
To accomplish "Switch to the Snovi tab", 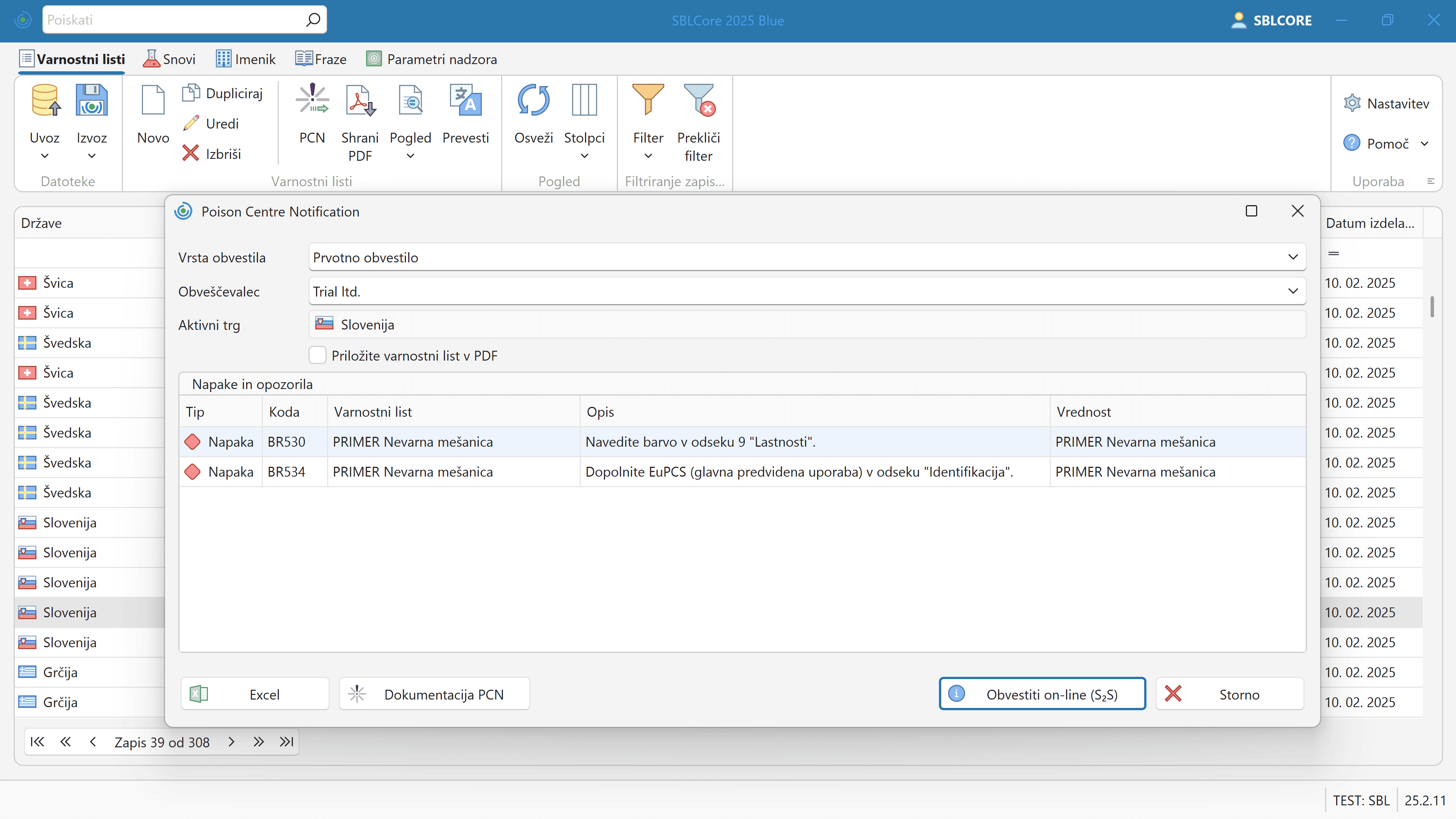I will (169, 59).
